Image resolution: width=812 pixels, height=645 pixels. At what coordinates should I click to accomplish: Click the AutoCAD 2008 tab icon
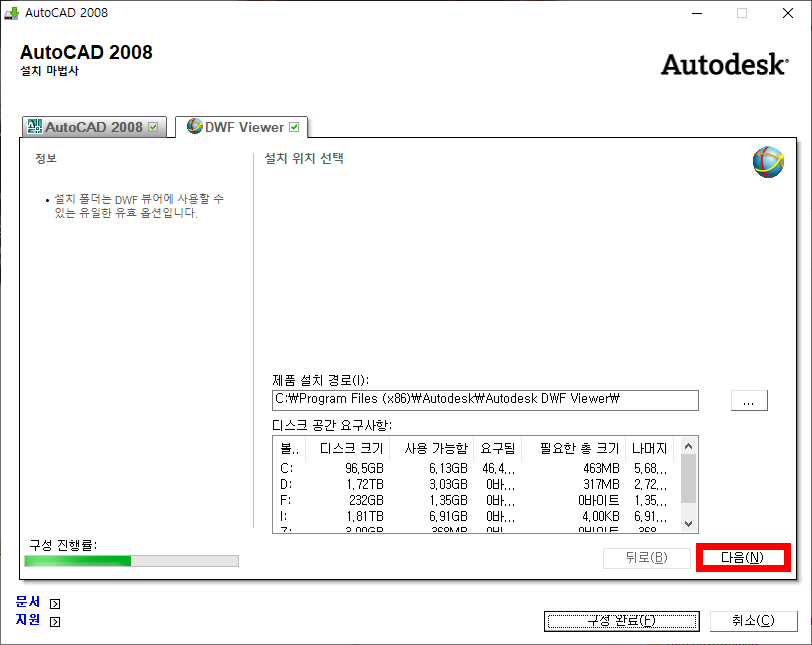point(35,126)
